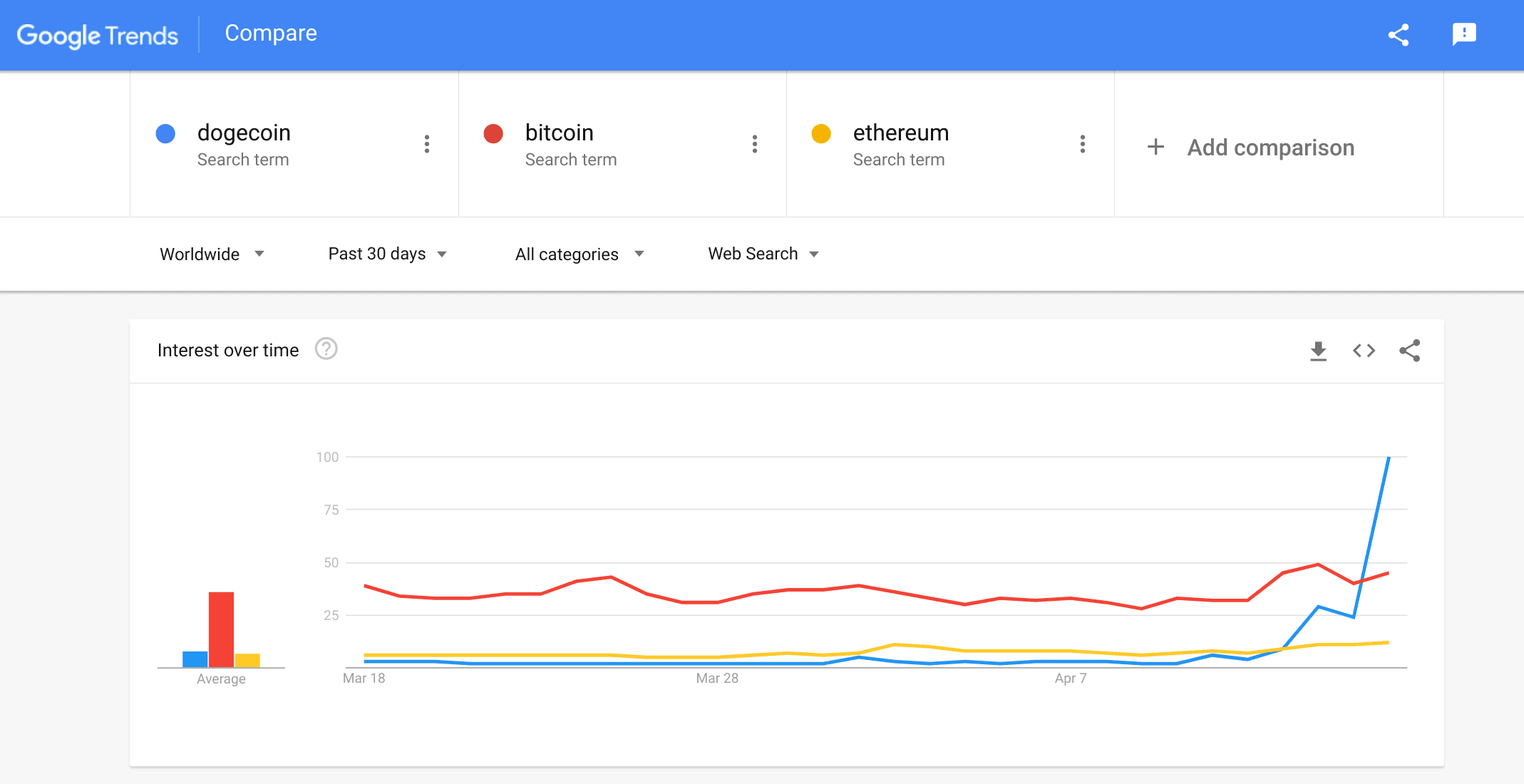Share the Interest over time chart
The width and height of the screenshot is (1524, 784).
(x=1409, y=351)
